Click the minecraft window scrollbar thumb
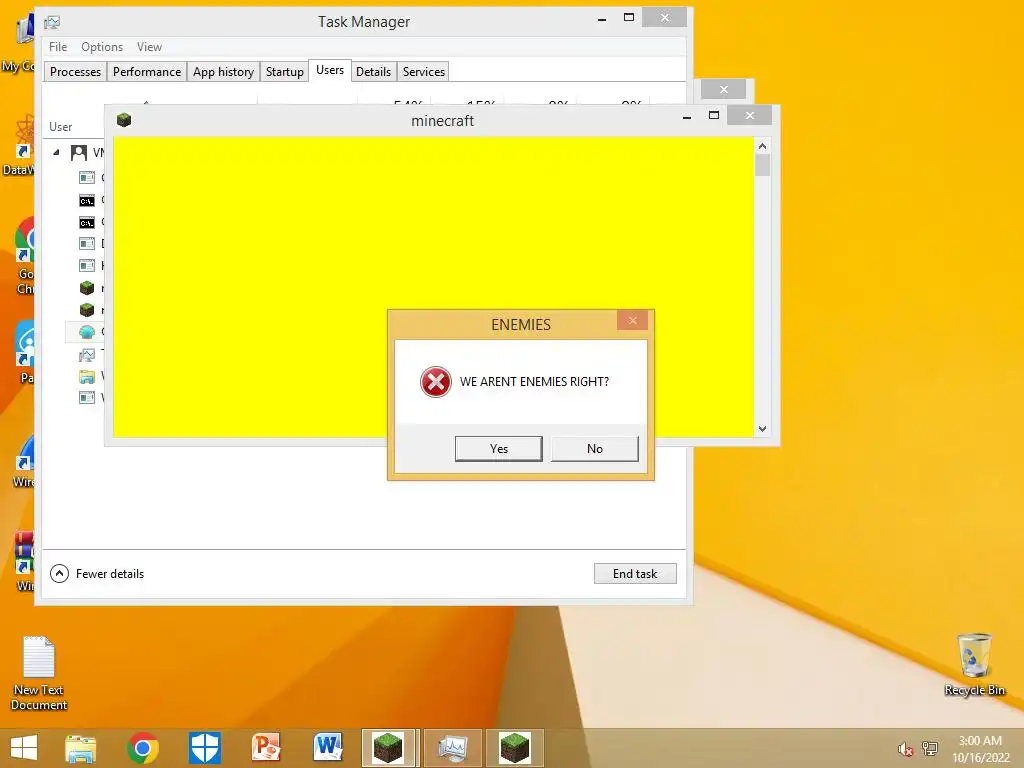 pos(762,165)
